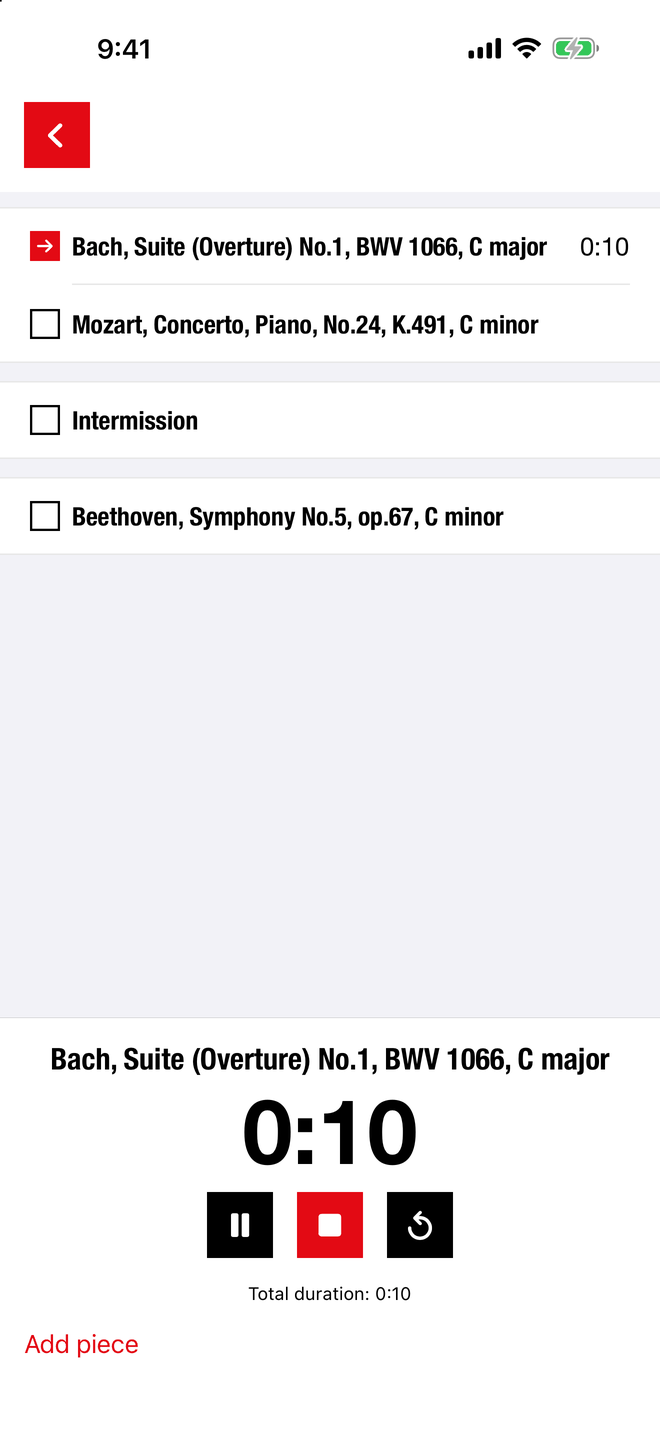Tap the battery icon in status bar

(575, 48)
